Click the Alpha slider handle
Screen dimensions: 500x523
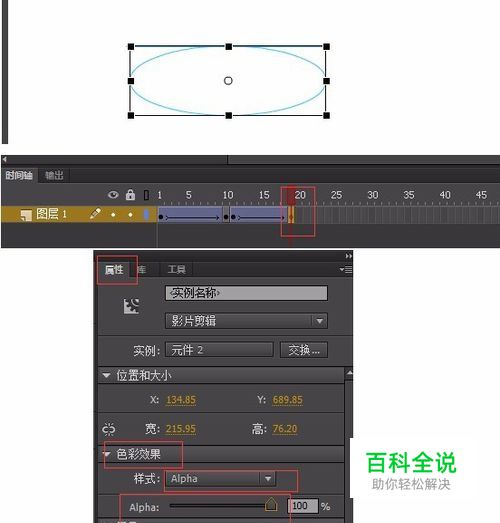click(271, 504)
